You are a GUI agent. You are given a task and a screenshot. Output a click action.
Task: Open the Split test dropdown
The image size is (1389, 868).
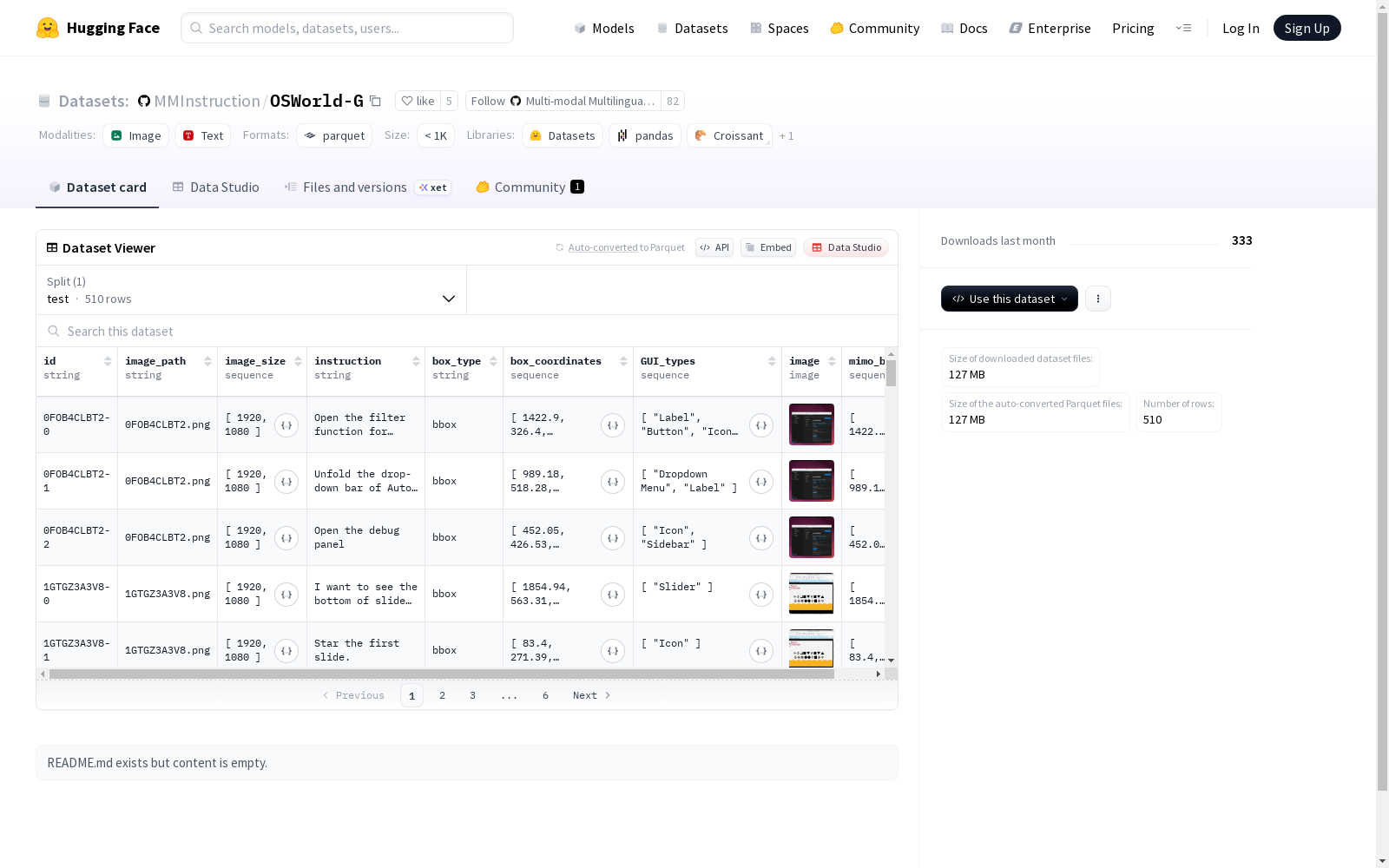click(251, 290)
